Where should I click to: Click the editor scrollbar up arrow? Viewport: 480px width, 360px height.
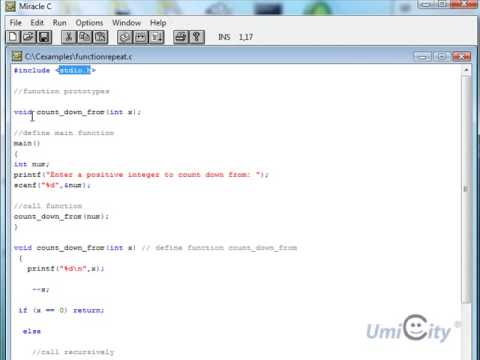click(466, 70)
